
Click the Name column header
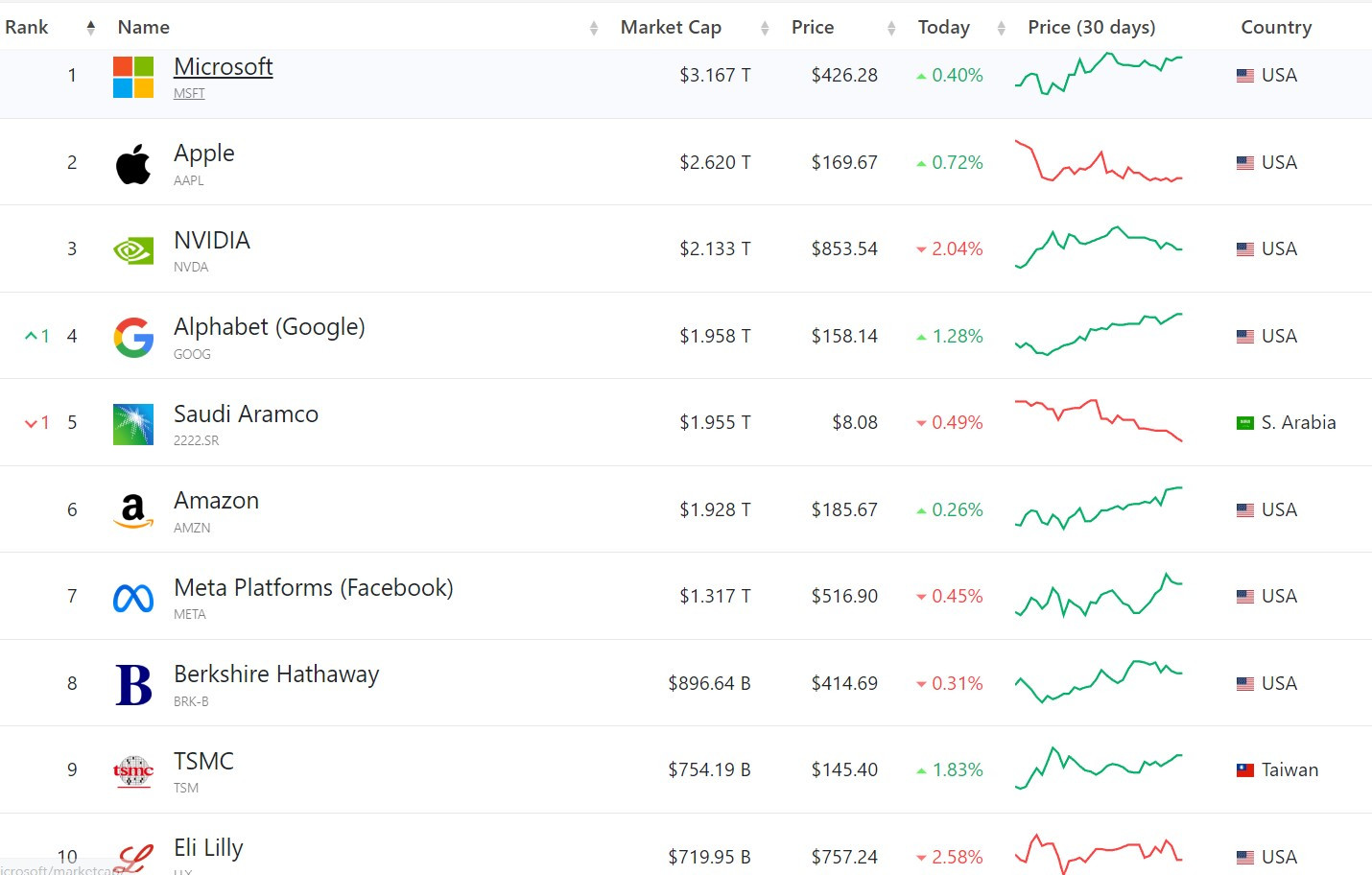pyautogui.click(x=143, y=27)
